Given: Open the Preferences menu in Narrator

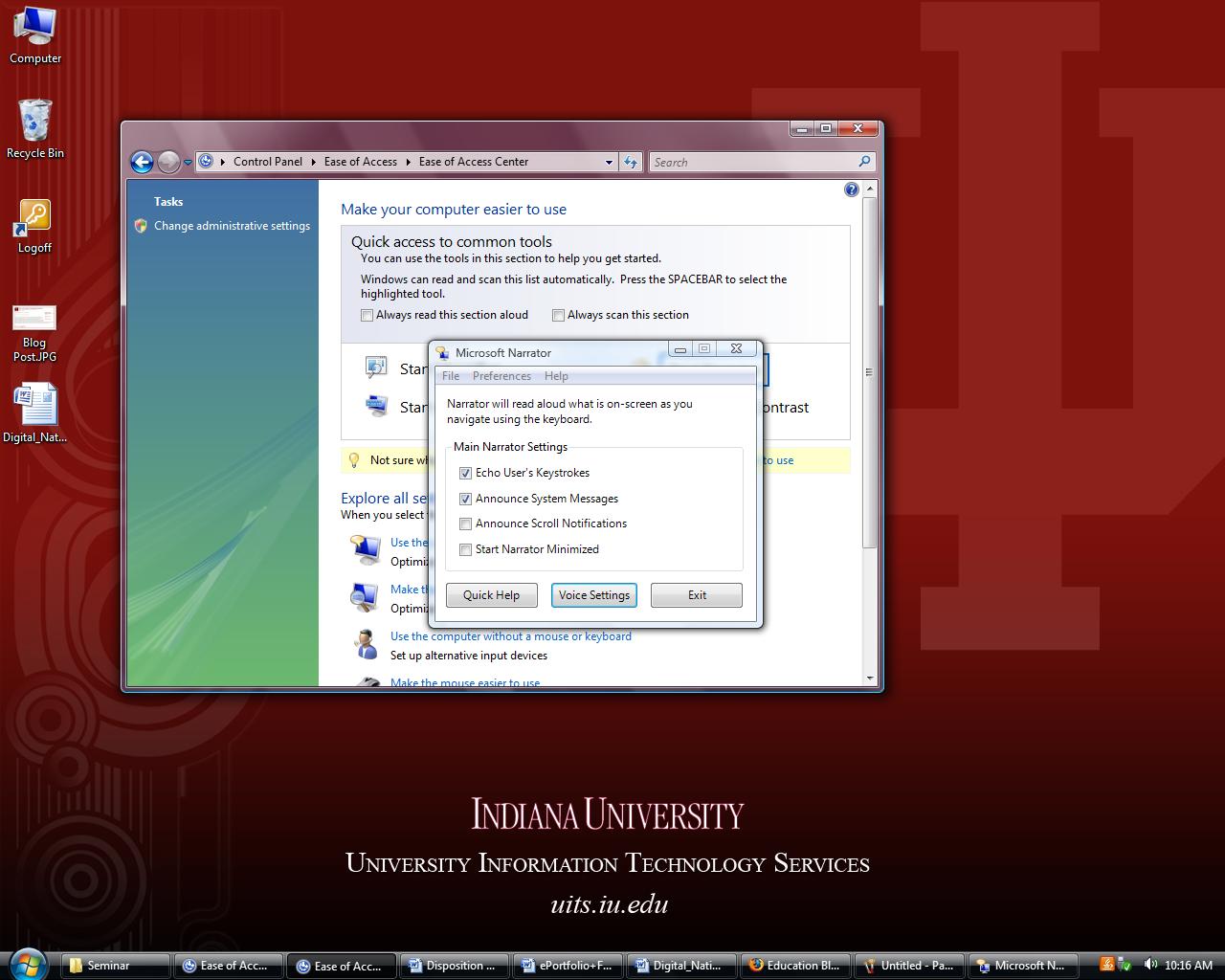Looking at the screenshot, I should [501, 376].
